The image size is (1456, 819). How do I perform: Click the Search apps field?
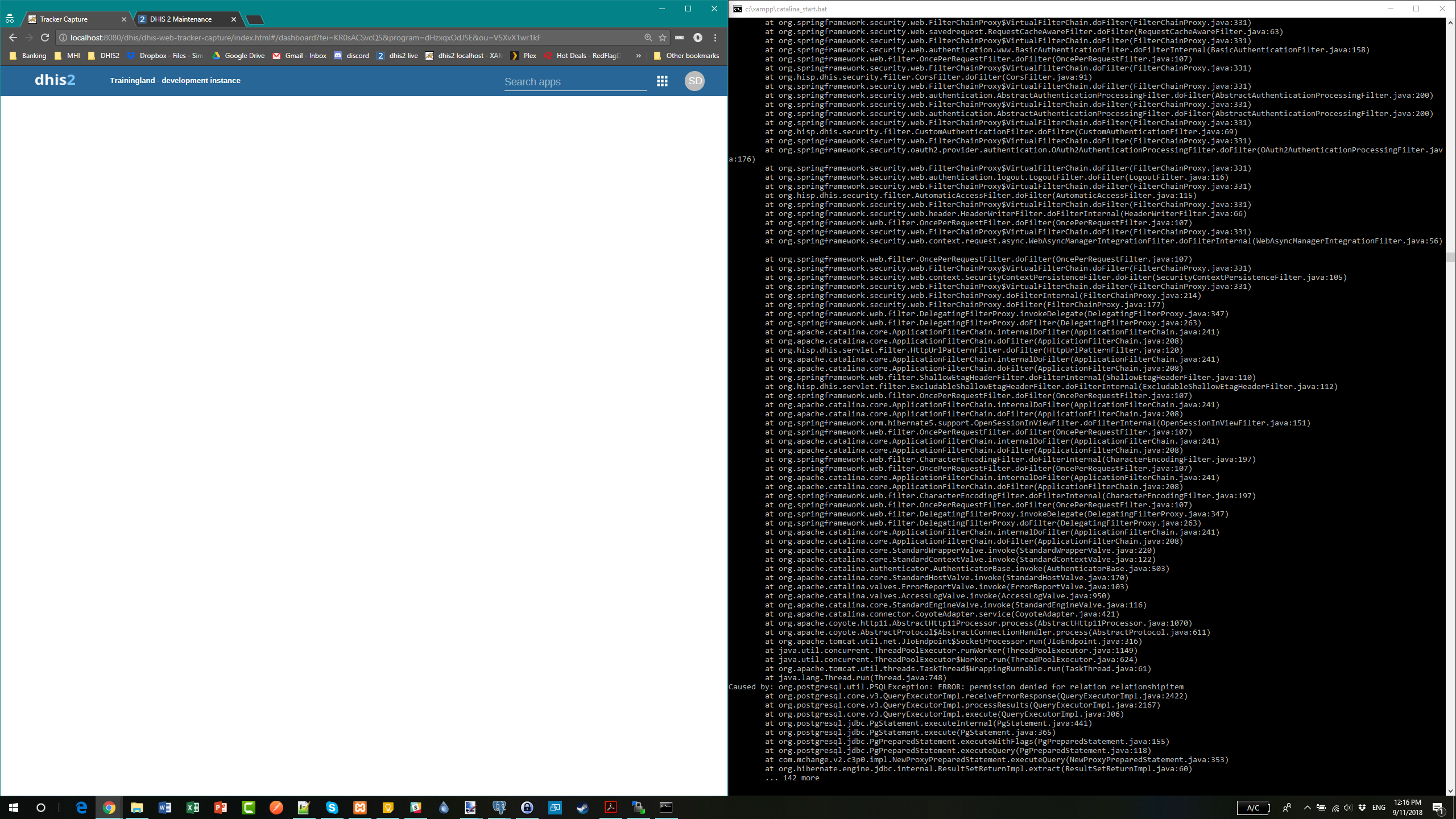click(x=575, y=82)
